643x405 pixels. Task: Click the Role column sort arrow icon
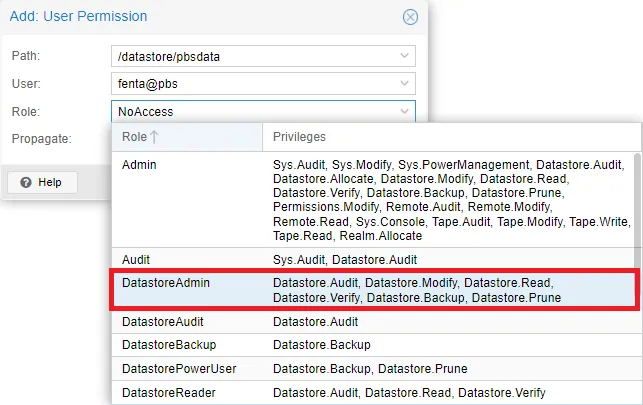[155, 137]
